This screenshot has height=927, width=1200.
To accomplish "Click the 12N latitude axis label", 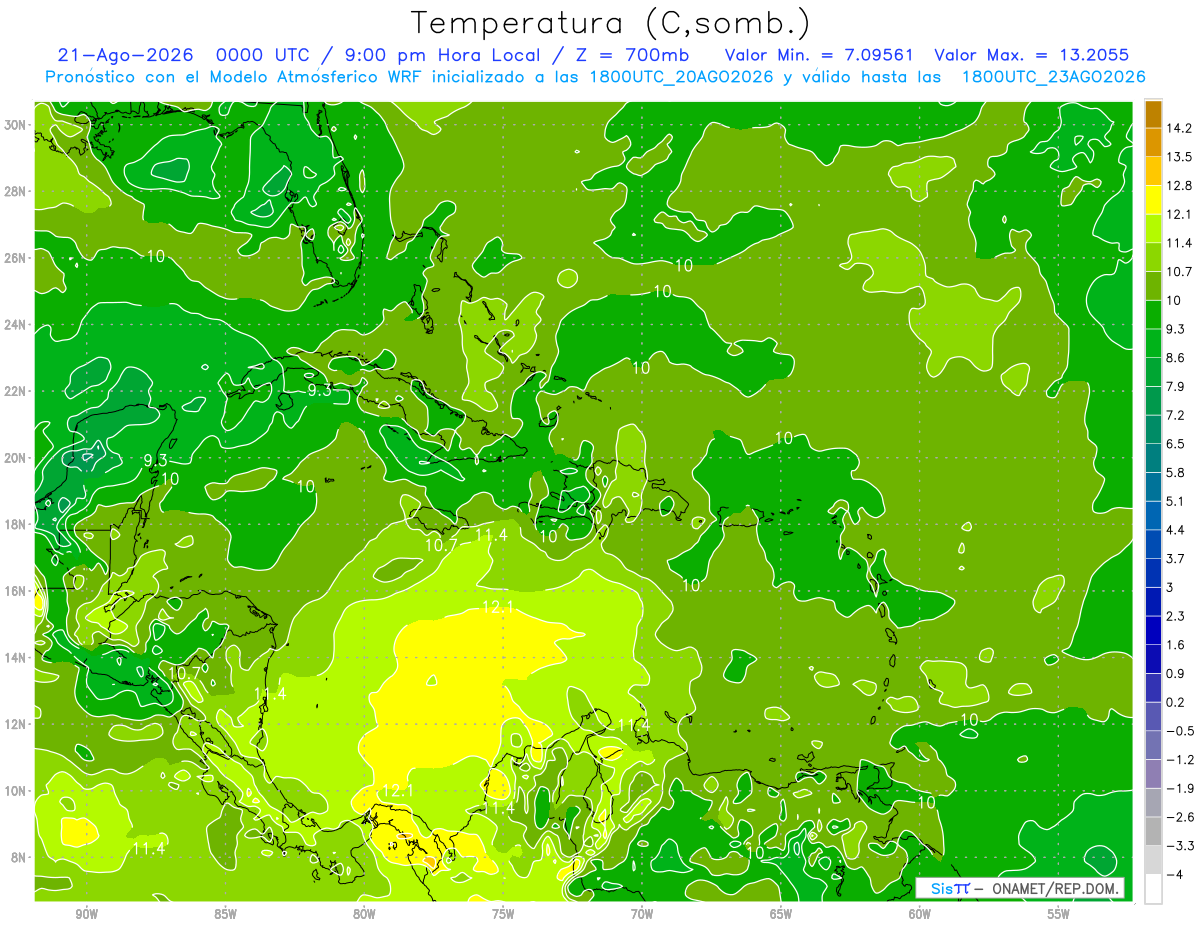I will point(16,724).
